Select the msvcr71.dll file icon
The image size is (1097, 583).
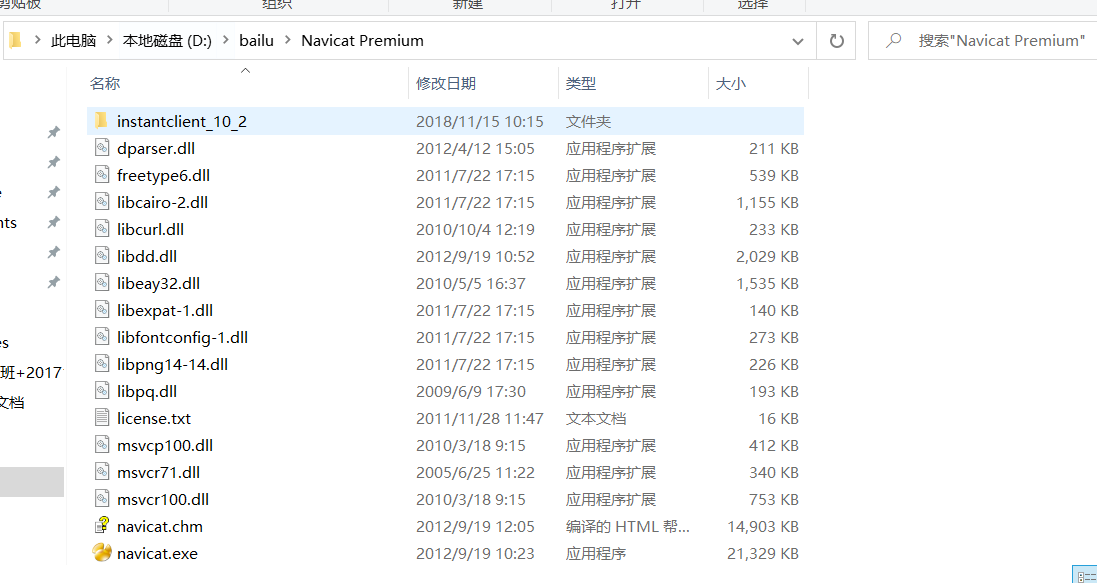(x=102, y=472)
